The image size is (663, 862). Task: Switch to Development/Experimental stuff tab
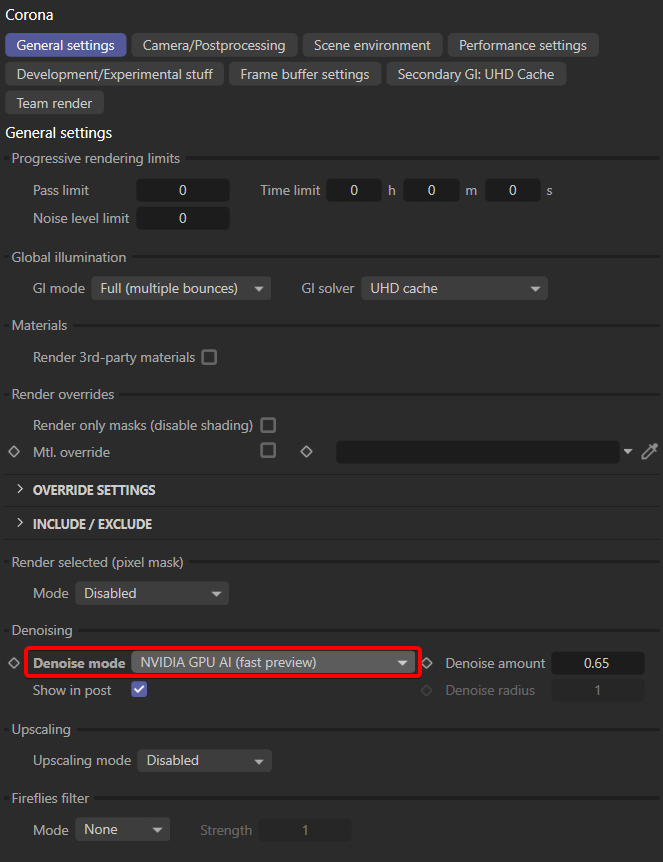point(114,74)
